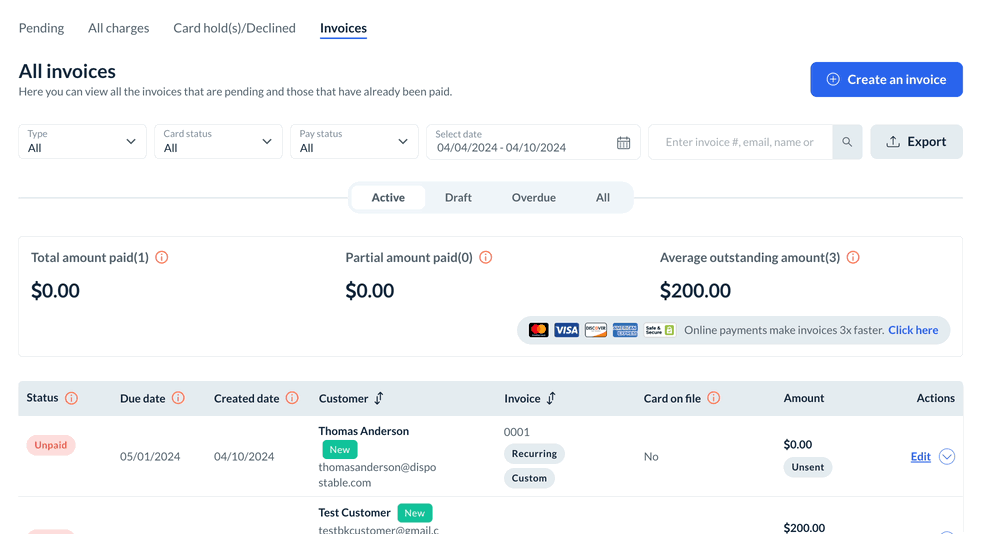Sort by Invoice column arrows
This screenshot has width=982, height=534.
[x=551, y=398]
